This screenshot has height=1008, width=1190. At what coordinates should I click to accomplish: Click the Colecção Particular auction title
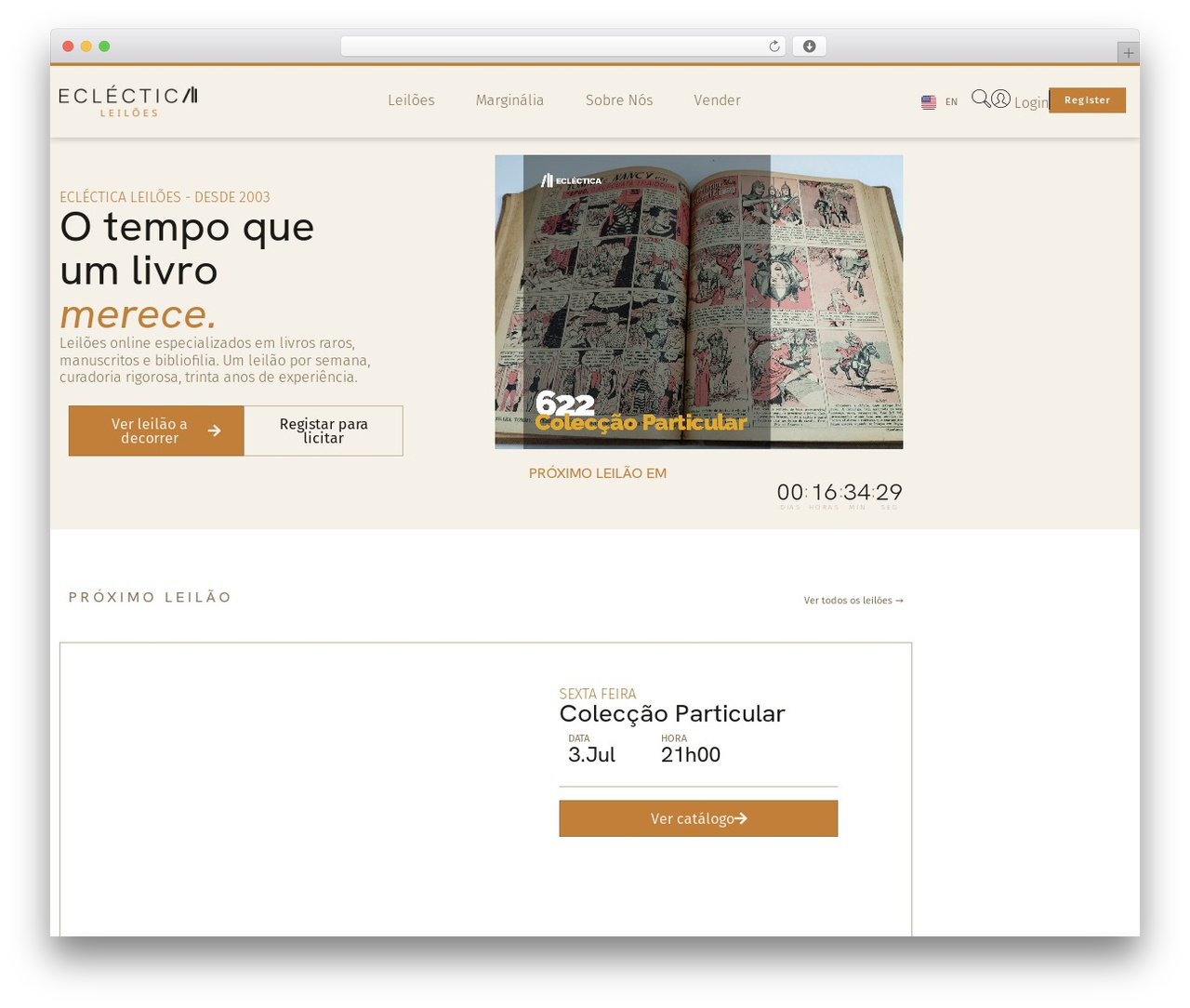(x=672, y=713)
